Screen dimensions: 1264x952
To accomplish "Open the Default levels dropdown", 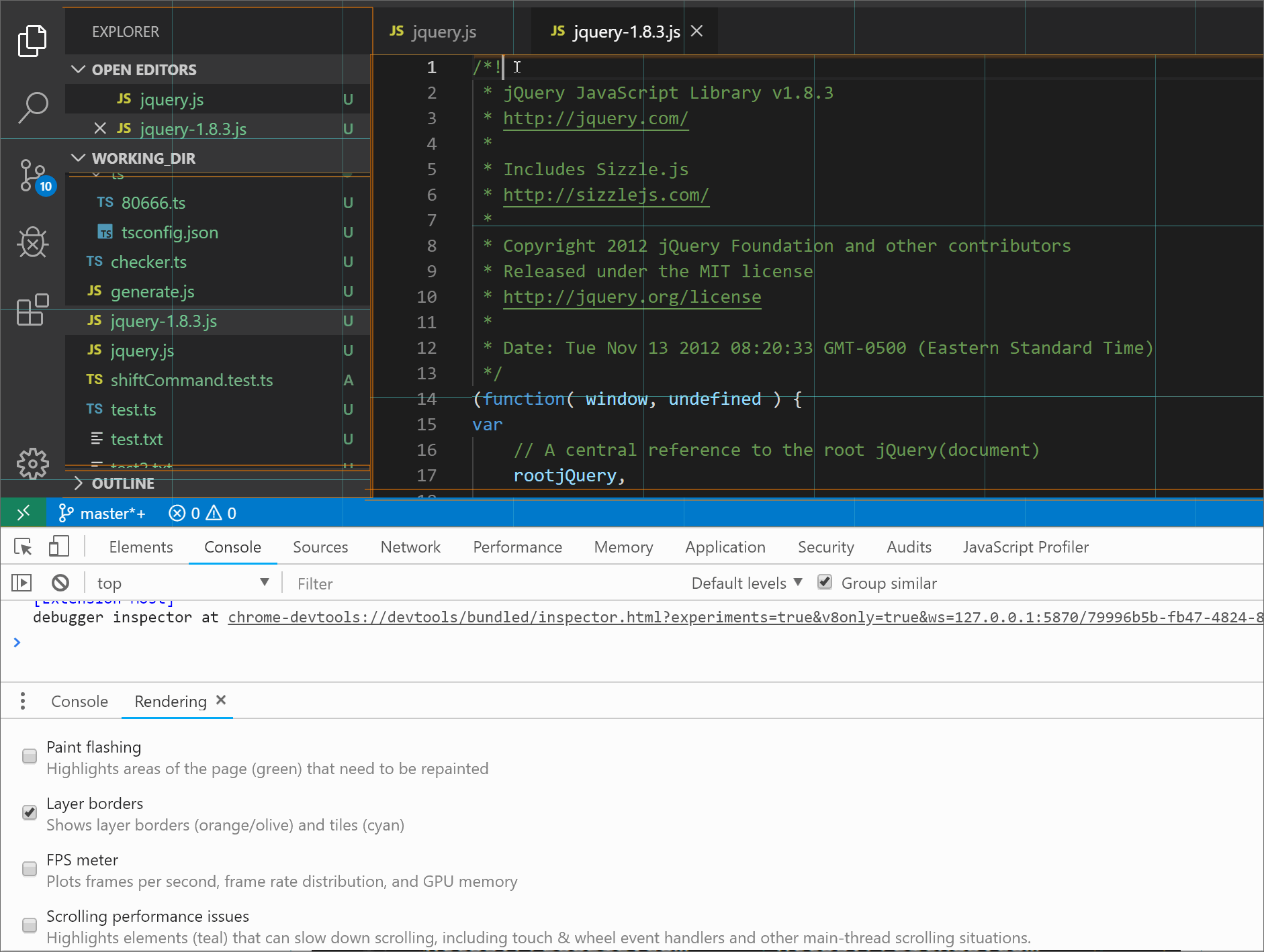I will tap(747, 583).
